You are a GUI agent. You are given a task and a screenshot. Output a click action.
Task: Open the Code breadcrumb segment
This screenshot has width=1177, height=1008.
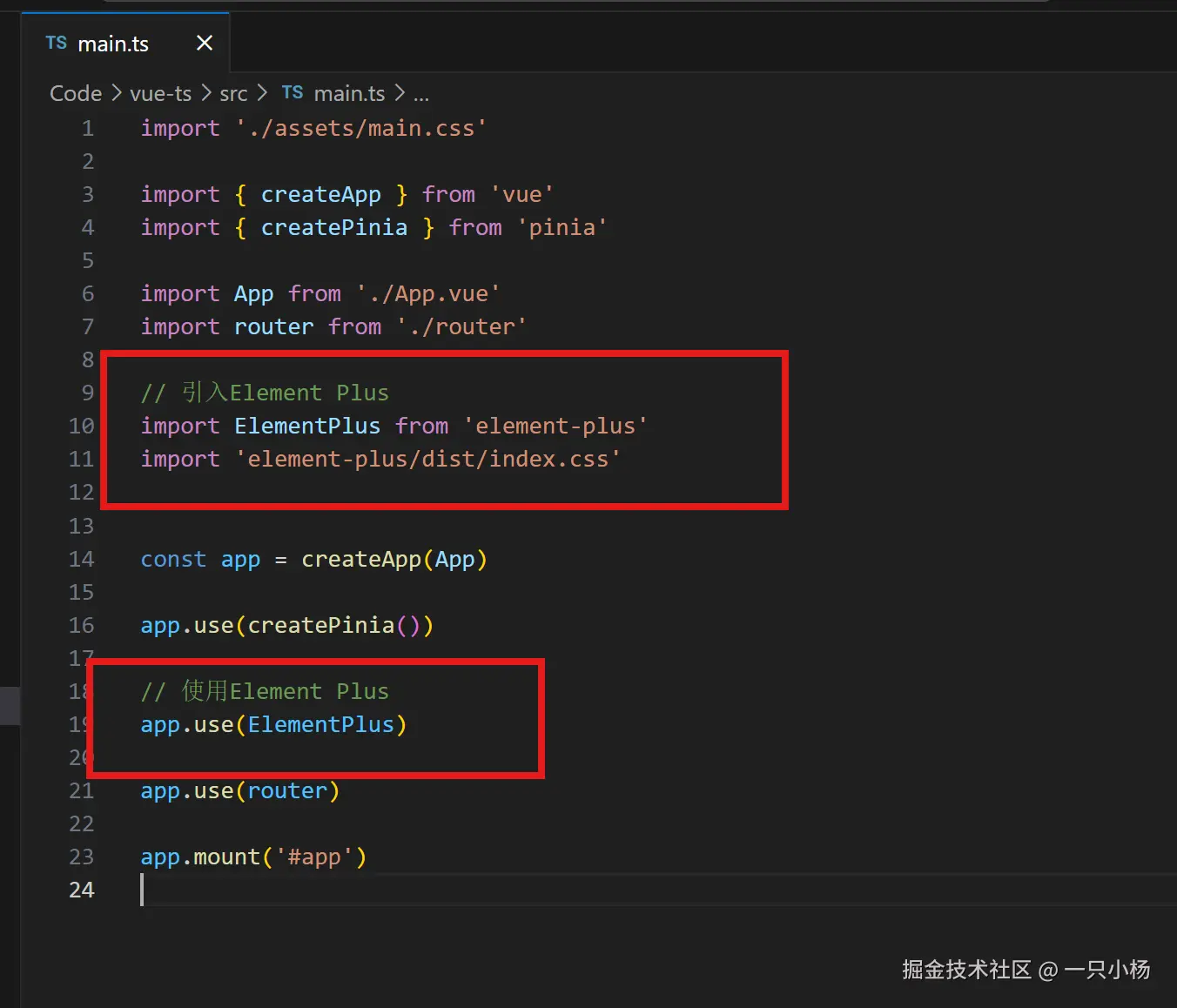click(x=76, y=93)
